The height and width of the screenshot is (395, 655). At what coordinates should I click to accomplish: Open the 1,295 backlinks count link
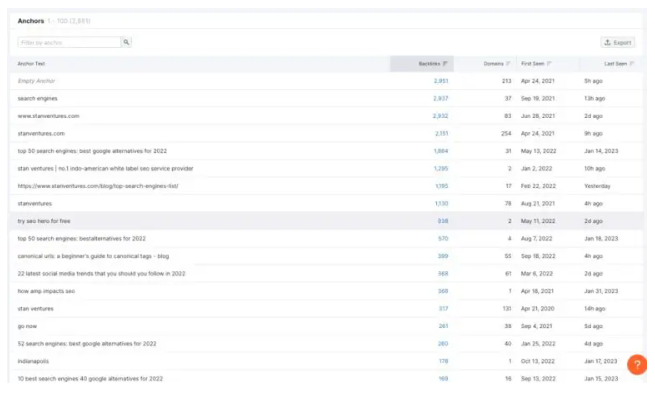coord(441,169)
